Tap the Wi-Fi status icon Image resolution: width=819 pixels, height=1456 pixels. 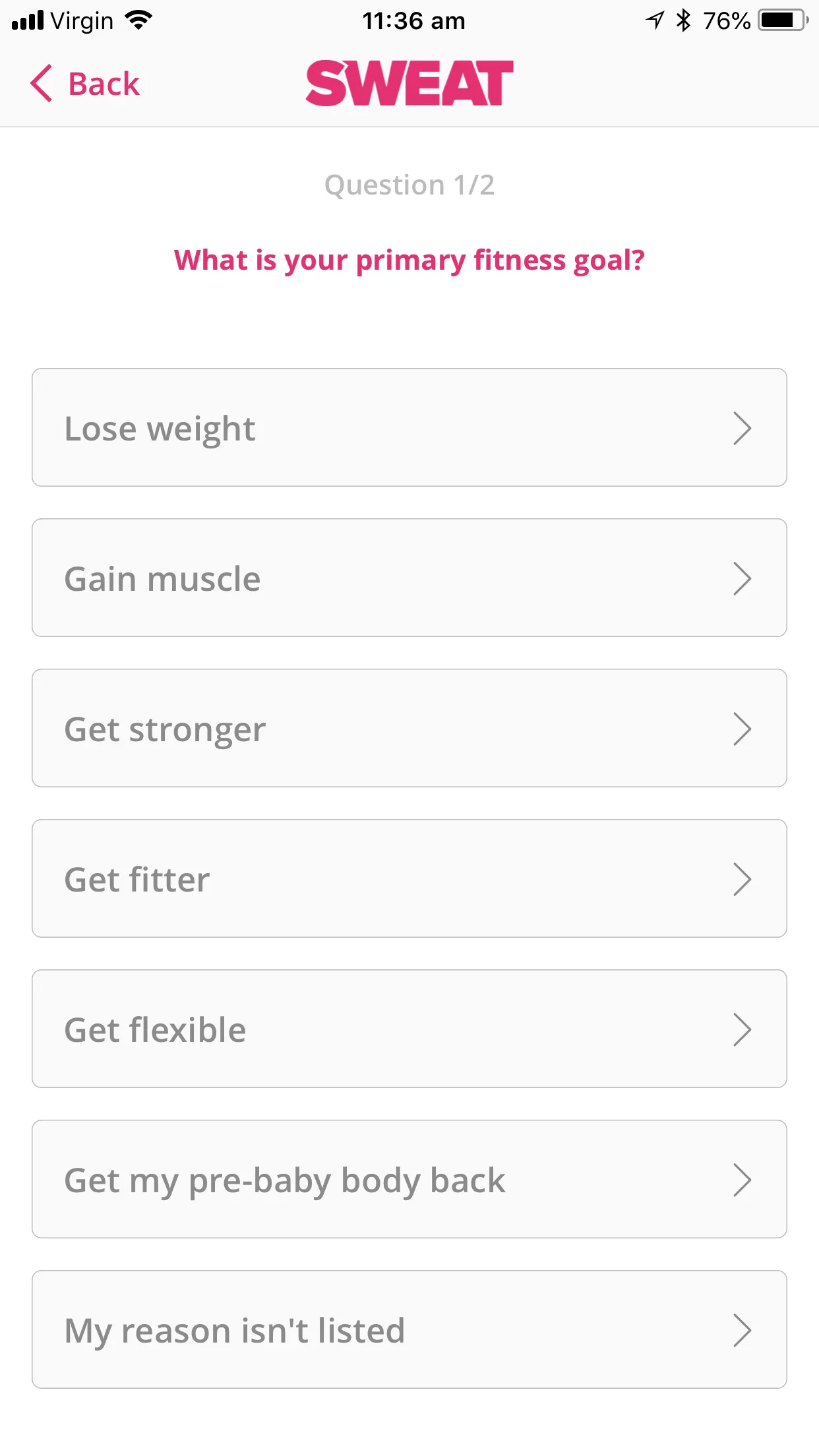138,20
